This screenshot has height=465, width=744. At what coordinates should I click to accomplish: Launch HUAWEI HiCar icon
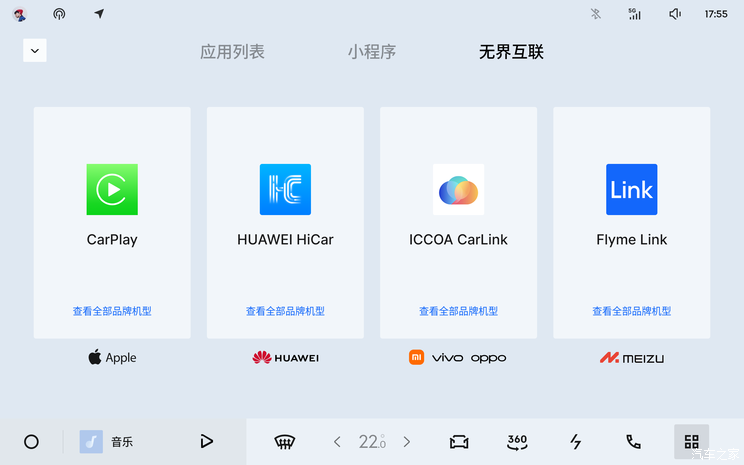click(285, 189)
